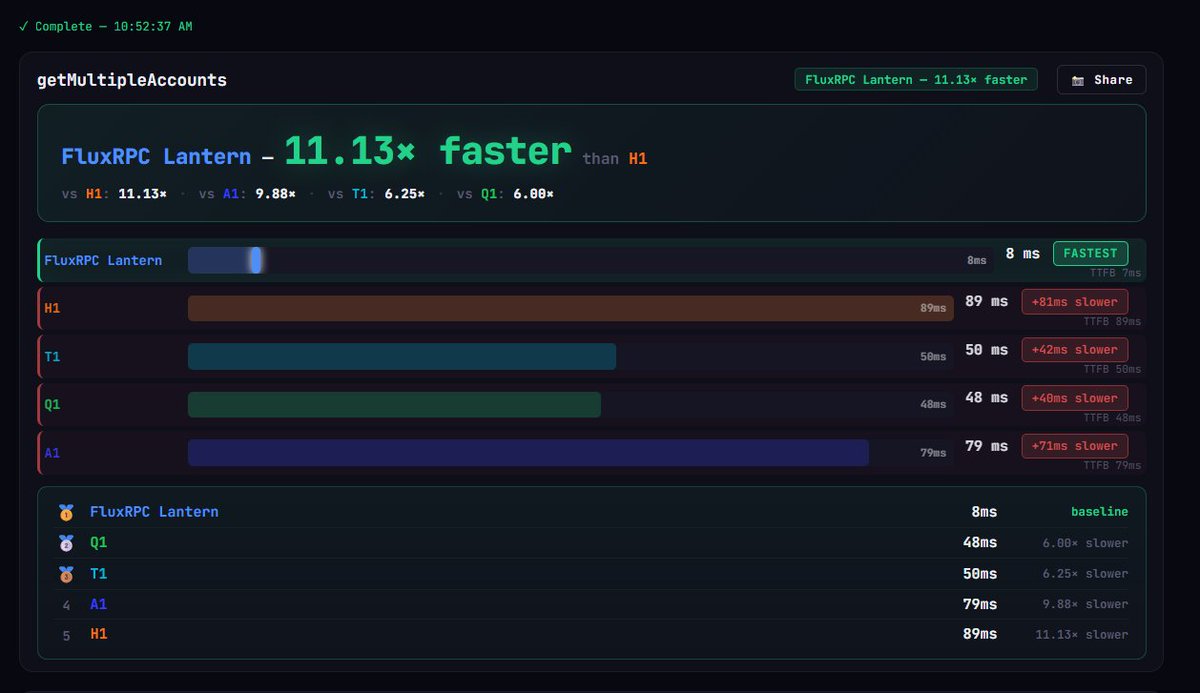Click the 'FluxRPC Lantern — 11.13× faster' badge

click(916, 79)
